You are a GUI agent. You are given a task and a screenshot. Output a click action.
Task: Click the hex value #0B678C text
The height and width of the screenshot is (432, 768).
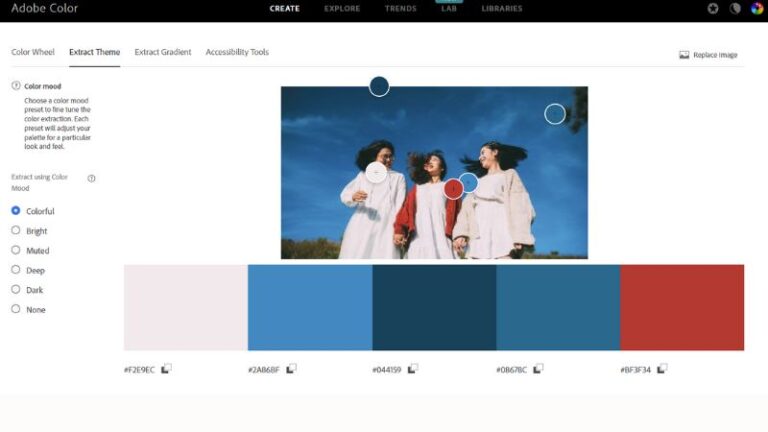[x=511, y=370]
